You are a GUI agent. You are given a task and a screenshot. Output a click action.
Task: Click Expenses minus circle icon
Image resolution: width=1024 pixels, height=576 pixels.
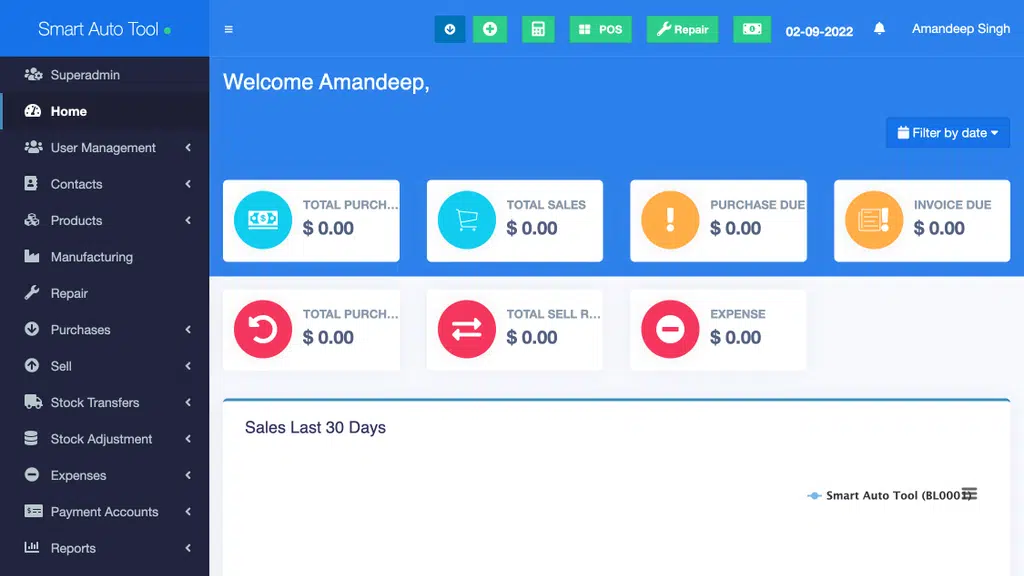pyautogui.click(x=31, y=475)
